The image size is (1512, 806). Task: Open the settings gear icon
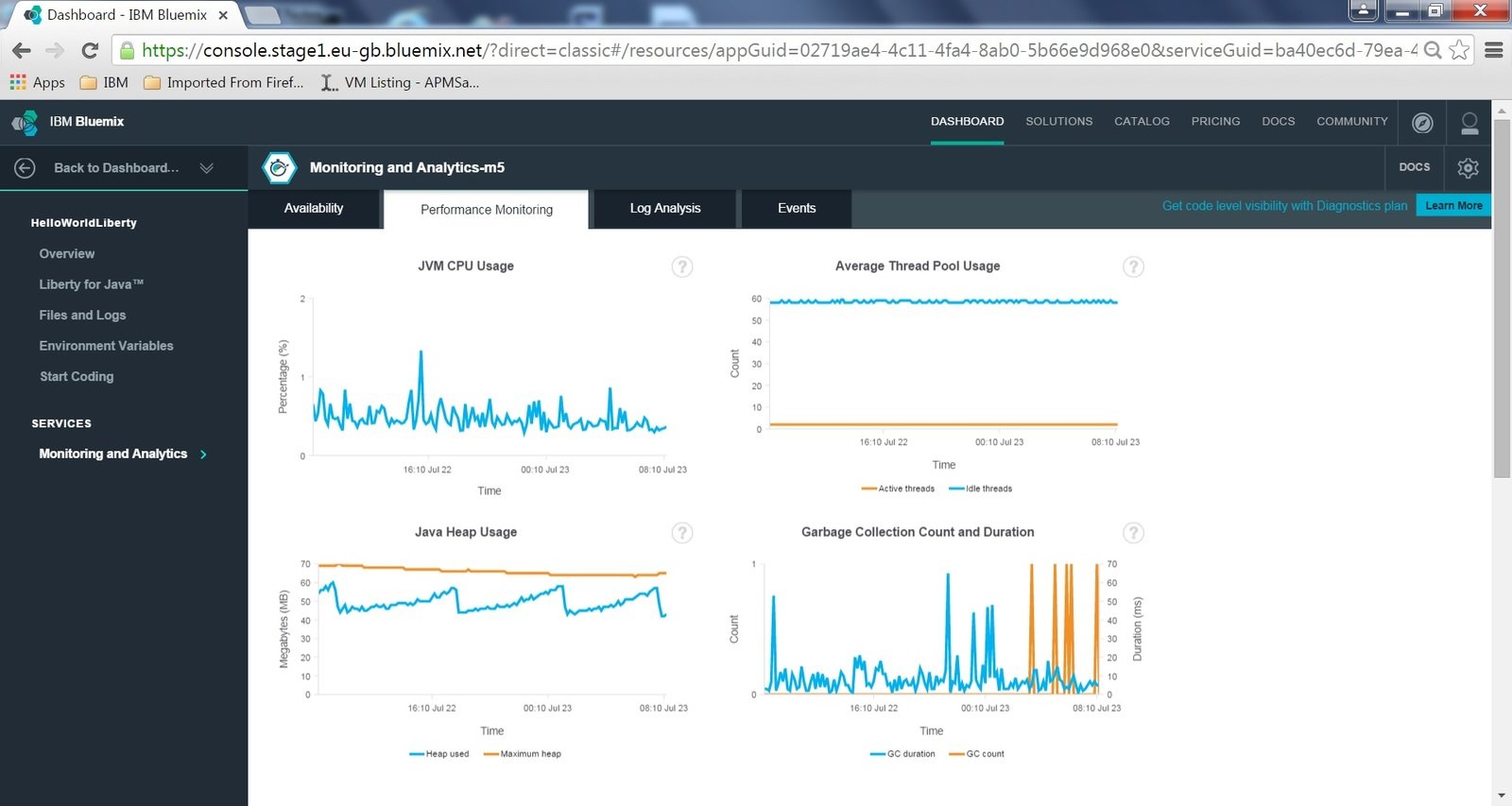(x=1468, y=167)
